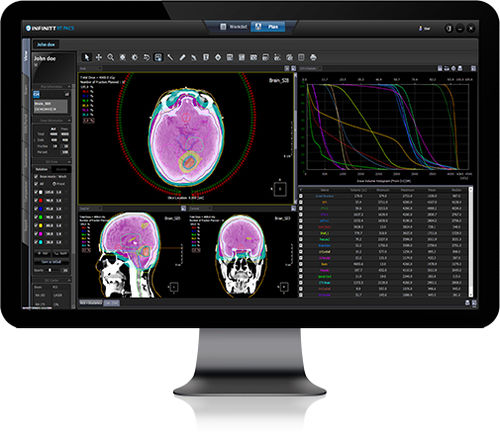Select the ruler/pencil drawing tool
Image resolution: width=500 pixels, height=433 pixels.
182,57
